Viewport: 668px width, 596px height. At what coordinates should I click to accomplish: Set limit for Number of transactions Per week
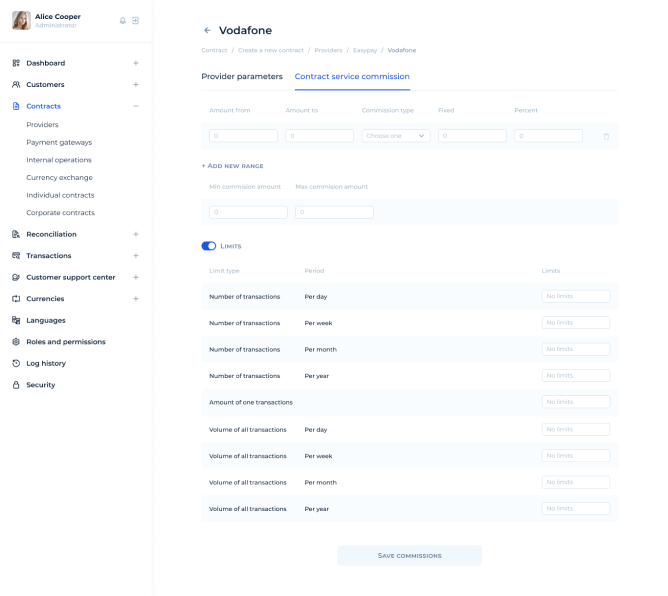coord(576,323)
